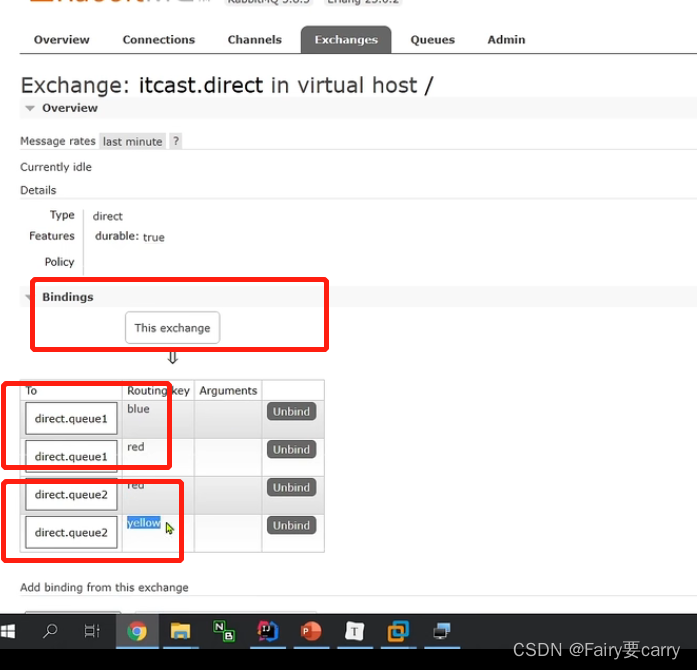Open the Overview tab
The height and width of the screenshot is (670, 697).
coord(61,40)
